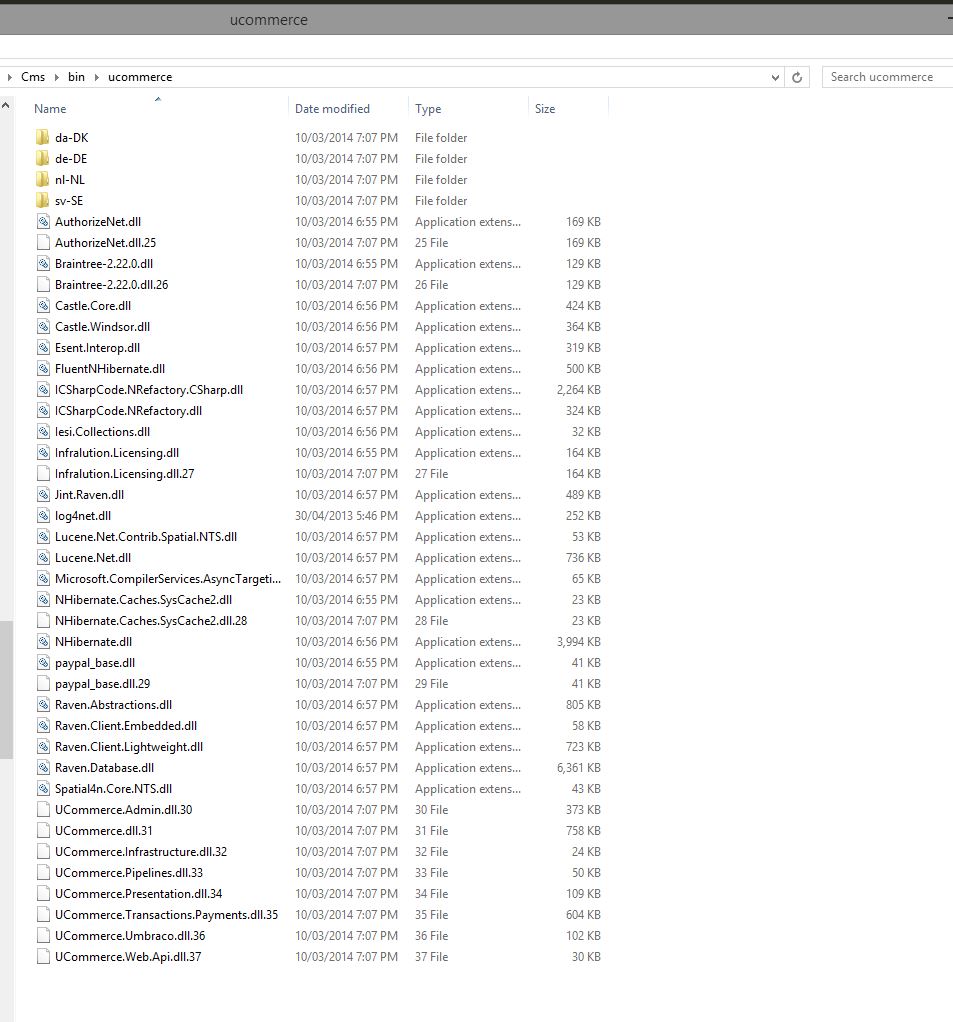Select the NHibernate.Caches.SysCache2.dll file name
Screen dimensions: 953x1022
coord(143,600)
